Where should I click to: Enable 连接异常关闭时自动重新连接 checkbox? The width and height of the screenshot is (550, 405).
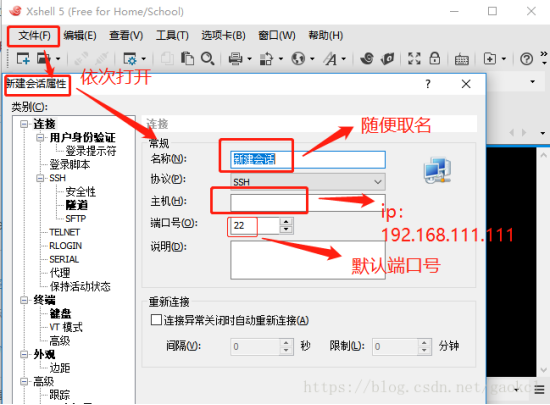[x=156, y=320]
